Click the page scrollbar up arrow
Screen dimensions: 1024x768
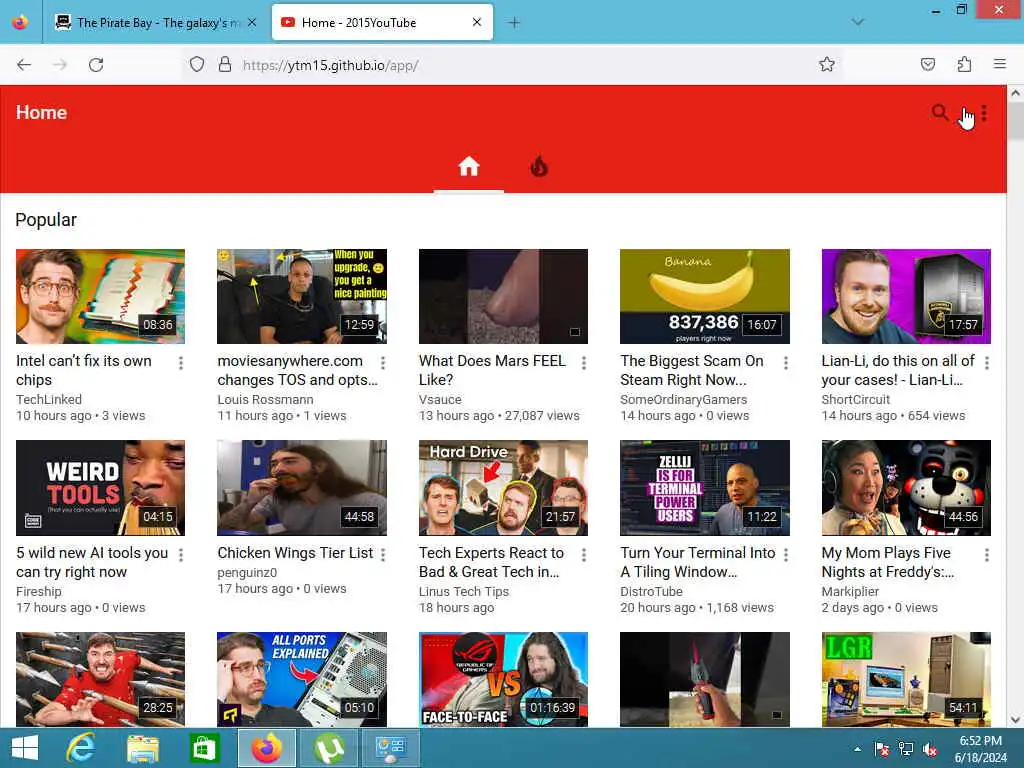pyautogui.click(x=1016, y=93)
